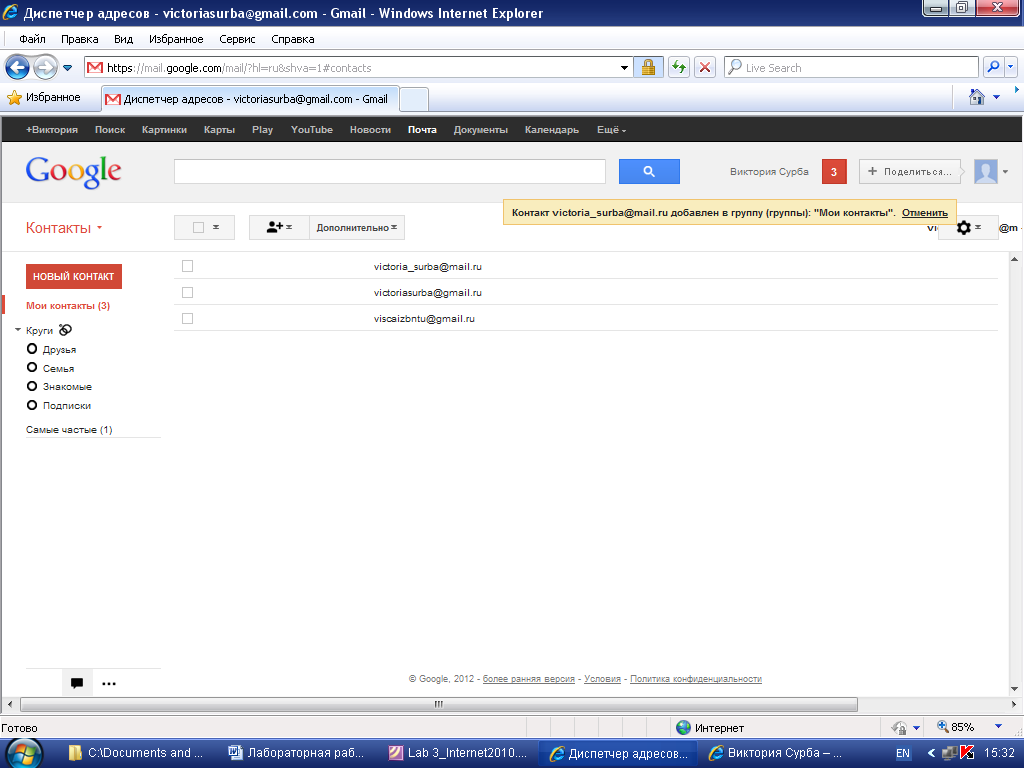Open Самые частые (1) group

[x=69, y=430]
